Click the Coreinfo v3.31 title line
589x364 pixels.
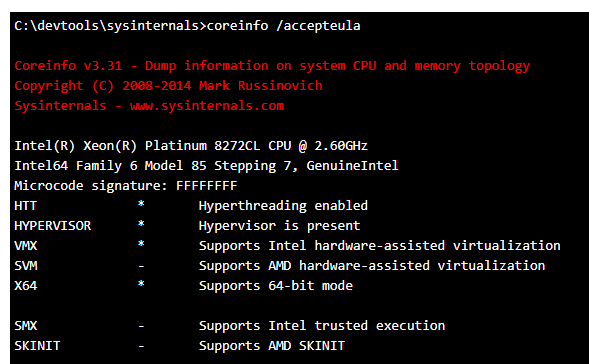272,66
